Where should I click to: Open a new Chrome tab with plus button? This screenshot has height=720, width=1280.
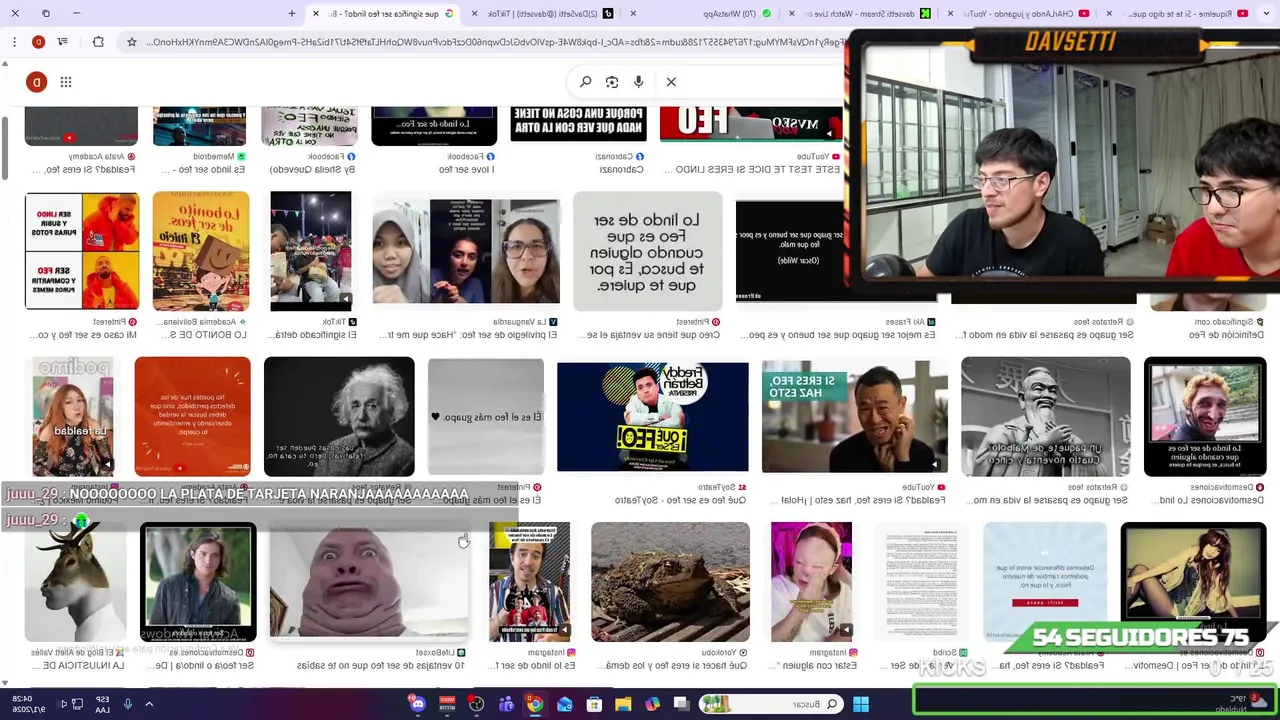tap(292, 13)
